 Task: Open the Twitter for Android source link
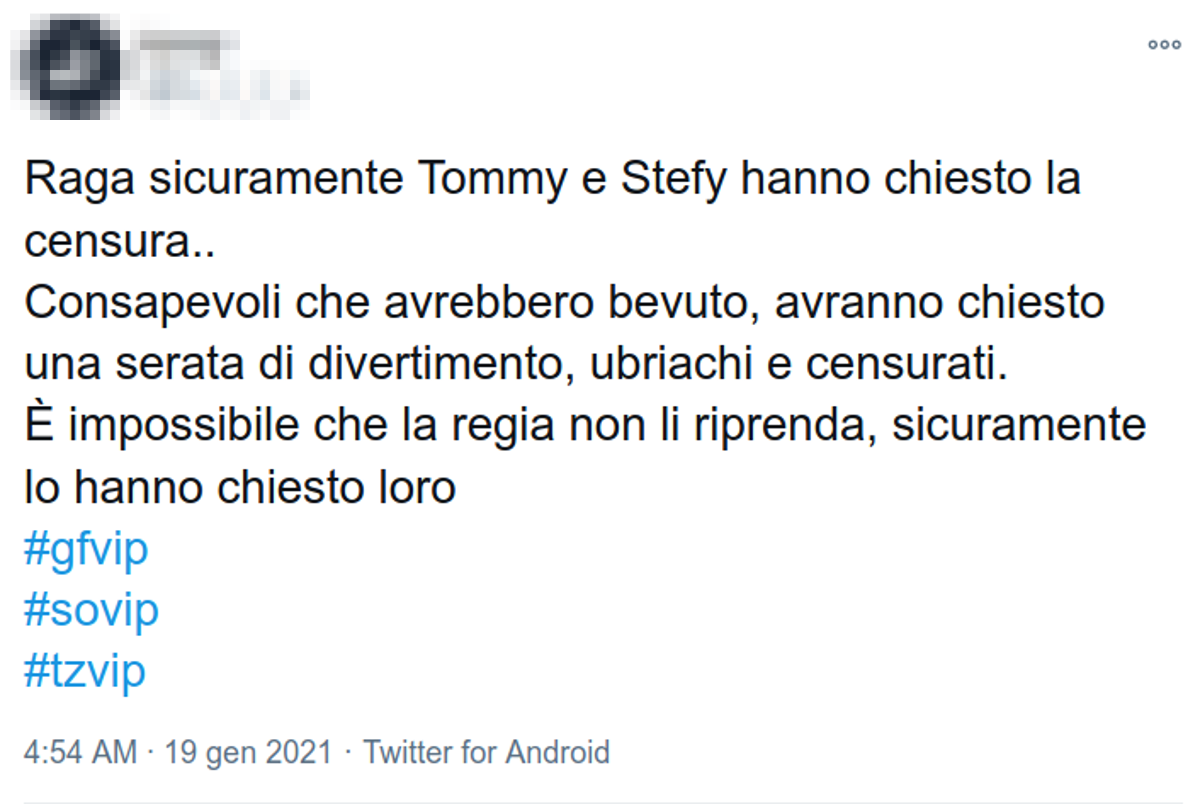point(486,752)
